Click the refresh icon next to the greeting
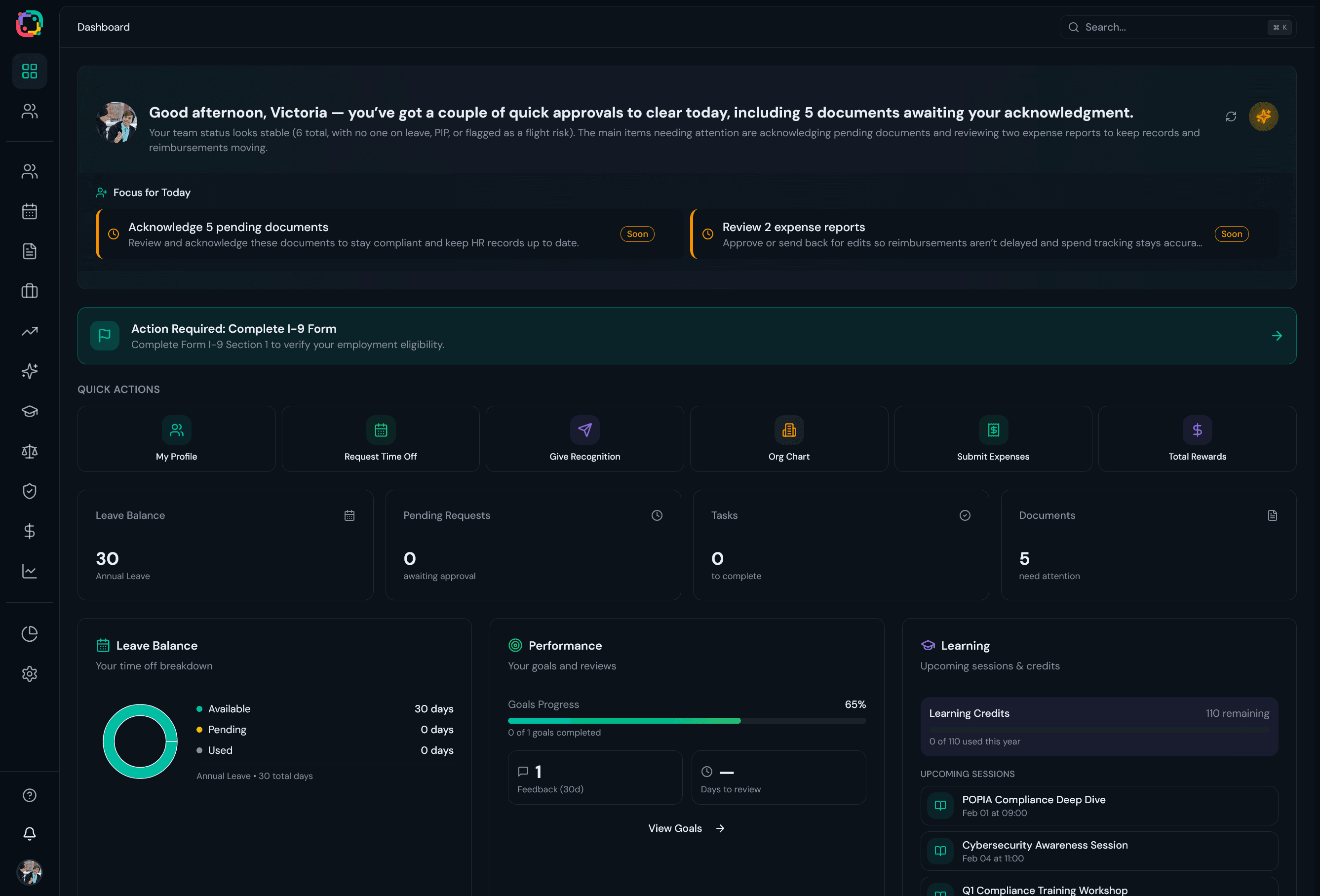Screen dimensions: 1320x896 point(1232,117)
